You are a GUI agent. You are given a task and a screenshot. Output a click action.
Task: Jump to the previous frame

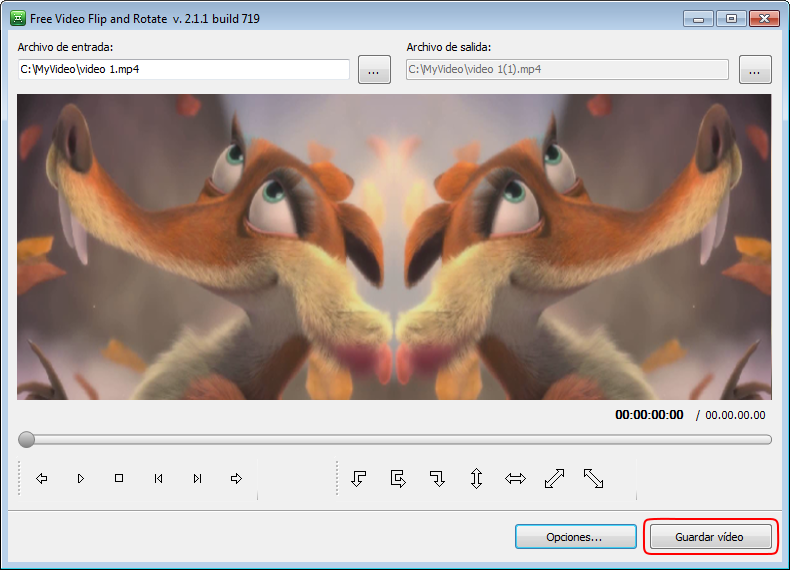[x=158, y=479]
